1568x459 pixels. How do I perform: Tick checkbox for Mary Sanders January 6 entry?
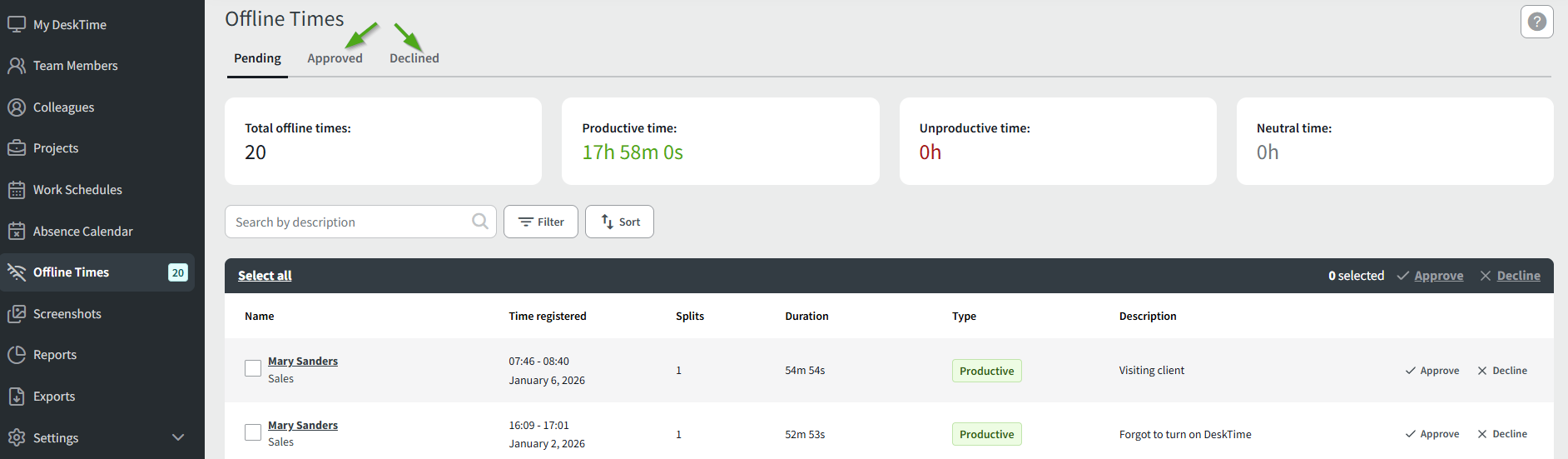pyautogui.click(x=253, y=368)
